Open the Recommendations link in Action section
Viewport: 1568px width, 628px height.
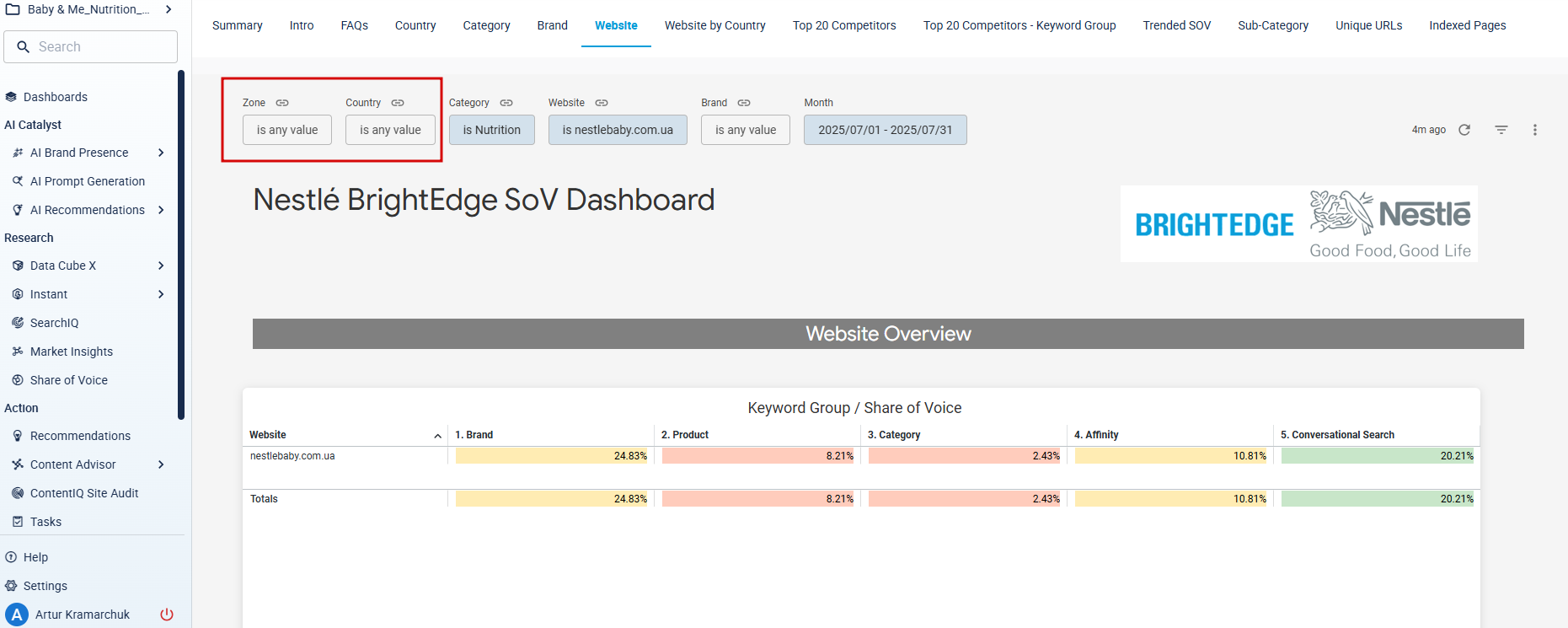click(x=80, y=436)
